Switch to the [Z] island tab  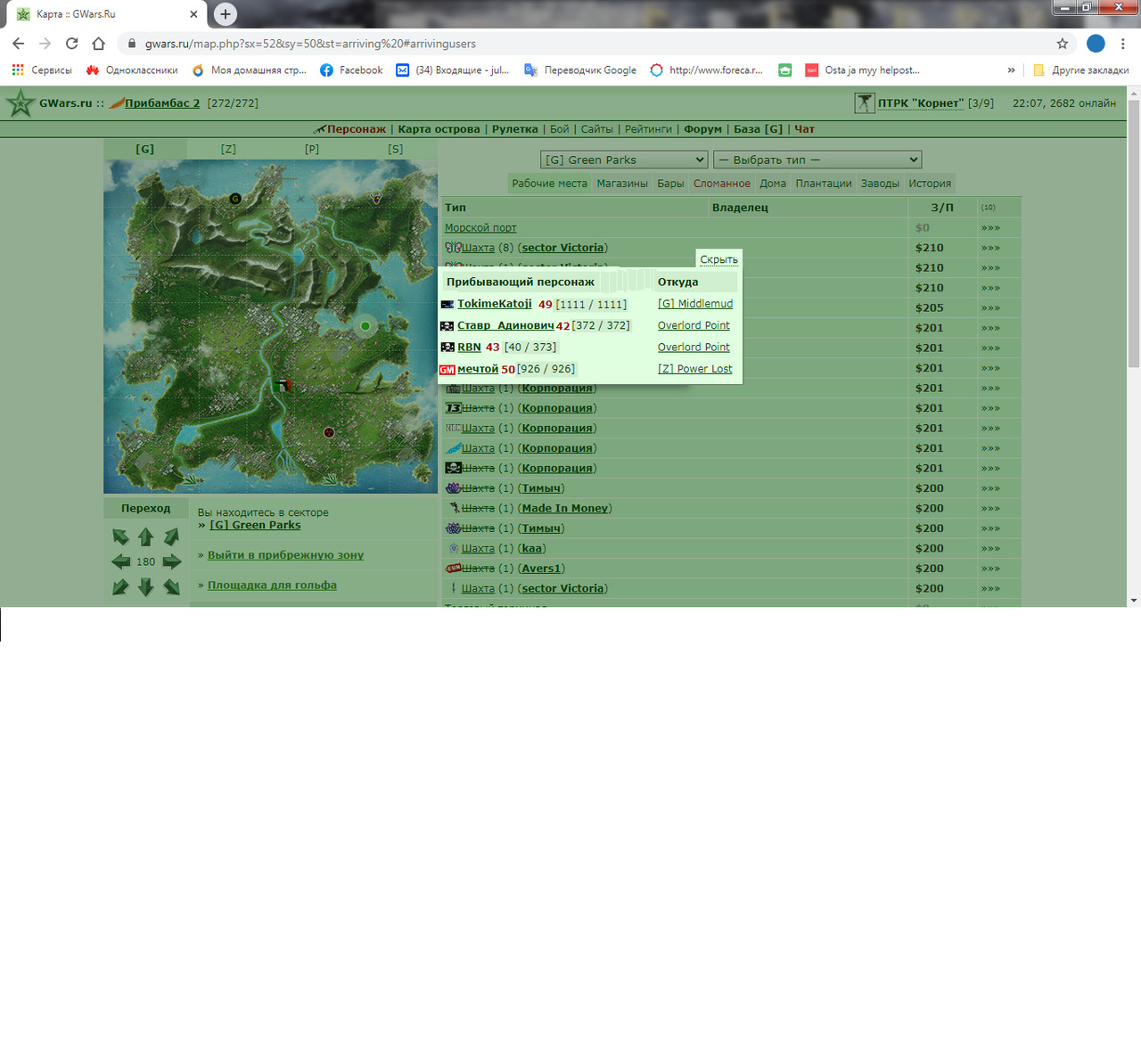tap(228, 149)
